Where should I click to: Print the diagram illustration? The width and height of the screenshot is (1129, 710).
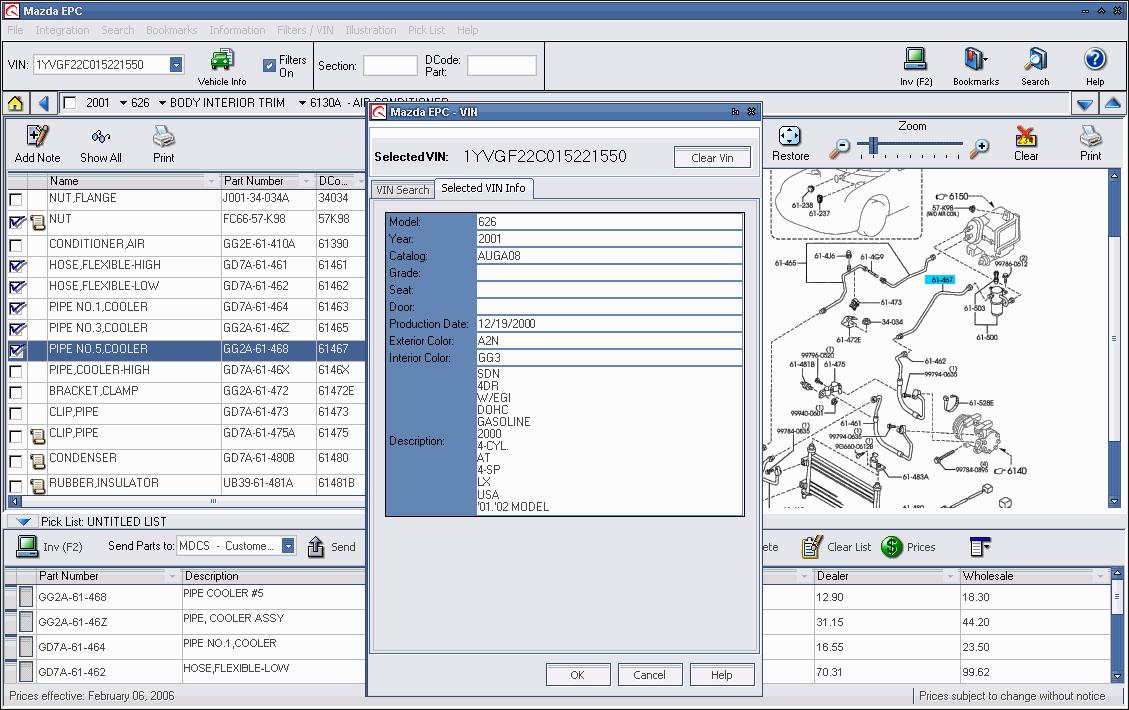point(1090,135)
